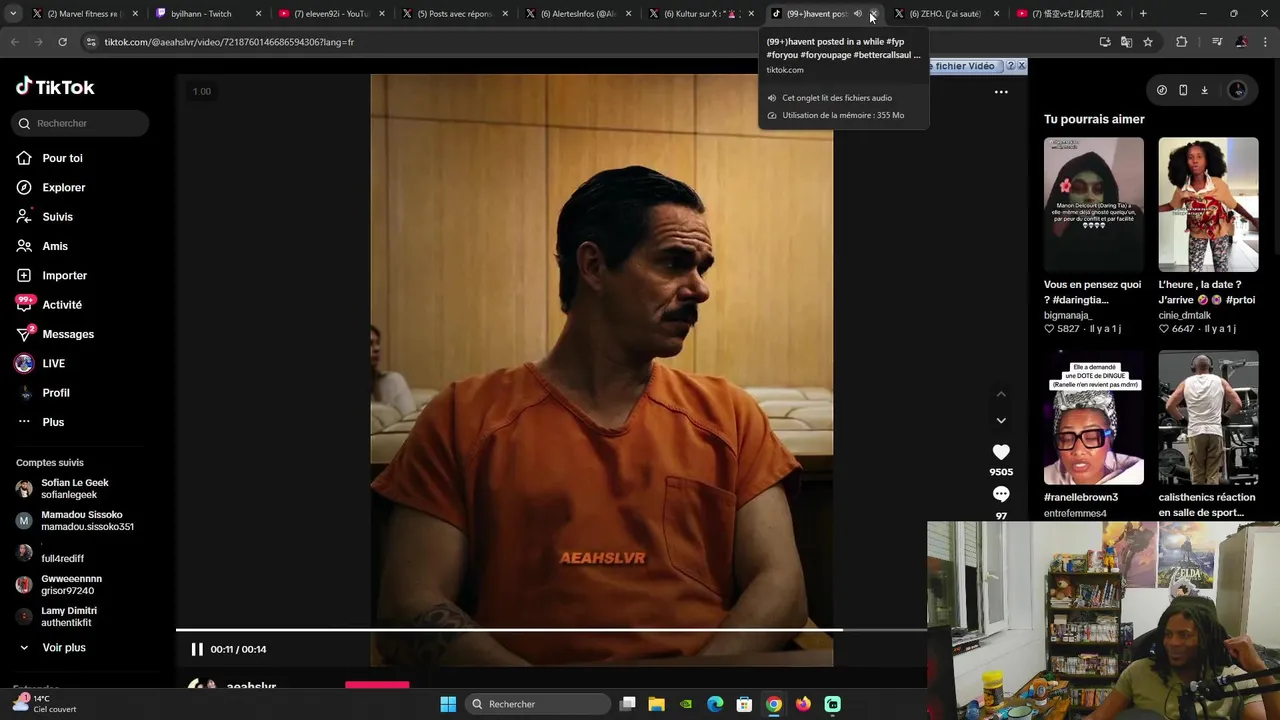The image size is (1280, 720).
Task: Open the three-dot video options menu
Action: tap(1001, 92)
